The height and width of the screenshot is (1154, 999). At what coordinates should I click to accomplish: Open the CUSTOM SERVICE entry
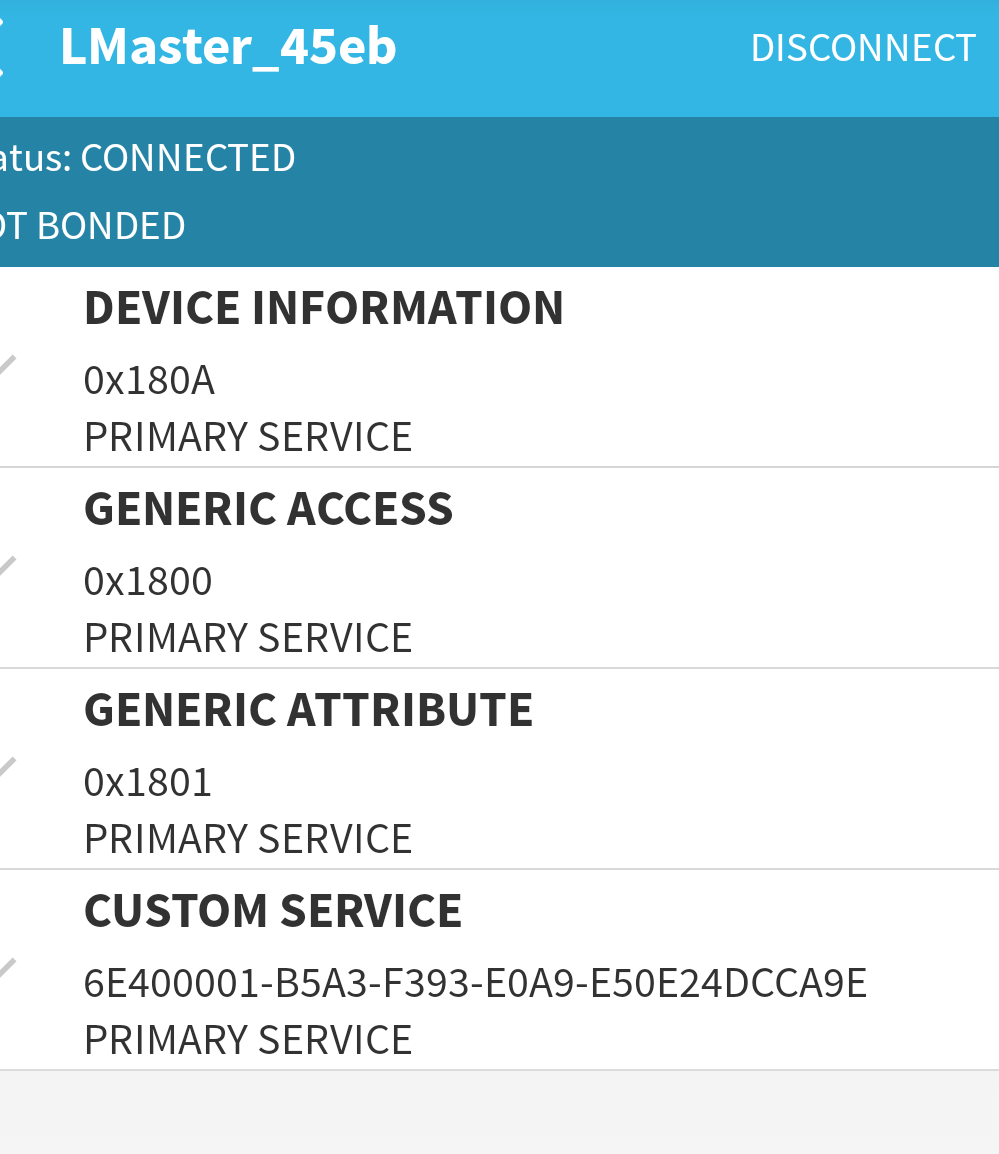coord(273,911)
